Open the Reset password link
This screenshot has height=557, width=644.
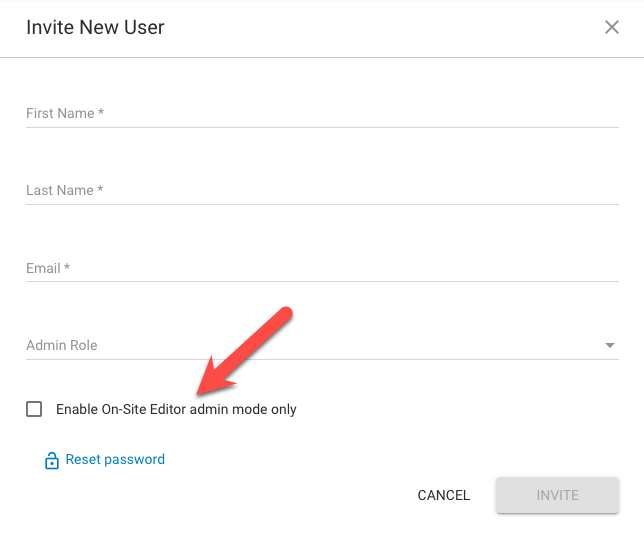[115, 460]
